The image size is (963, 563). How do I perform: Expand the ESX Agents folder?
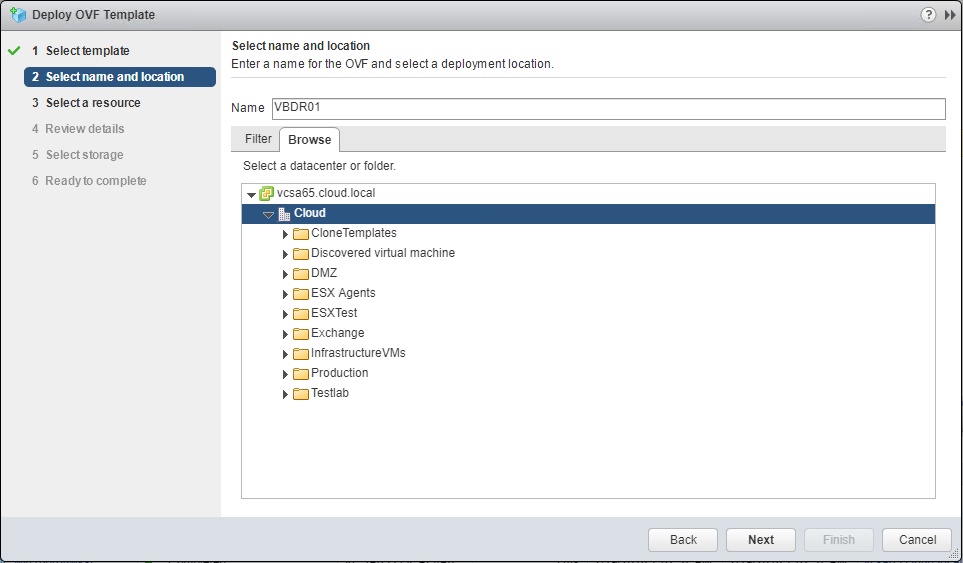pos(285,294)
